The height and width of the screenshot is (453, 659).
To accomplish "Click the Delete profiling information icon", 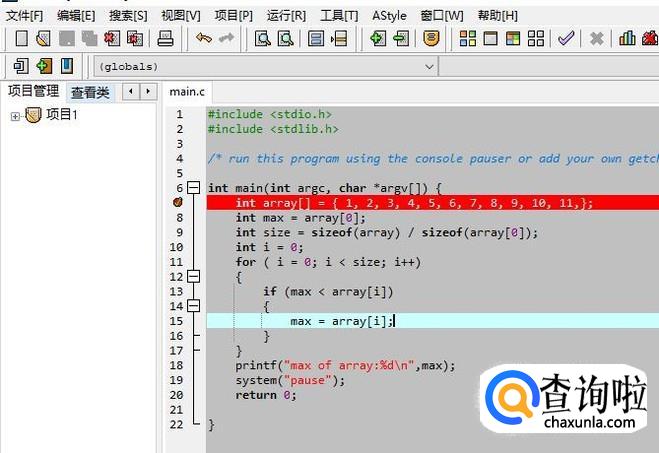I will [x=650, y=39].
